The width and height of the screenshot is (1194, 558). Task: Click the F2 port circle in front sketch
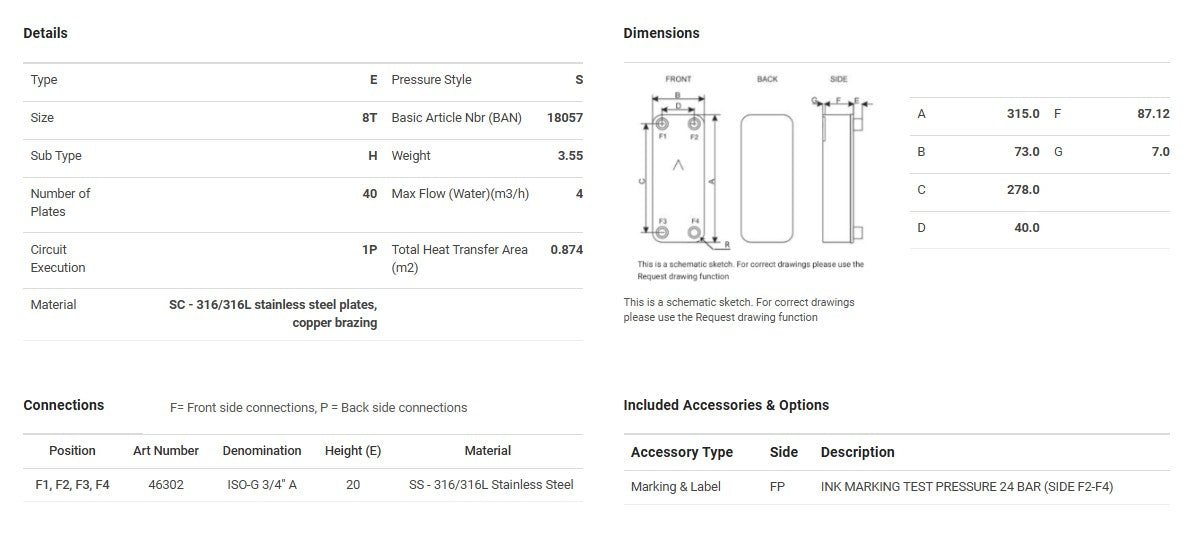[x=694, y=124]
